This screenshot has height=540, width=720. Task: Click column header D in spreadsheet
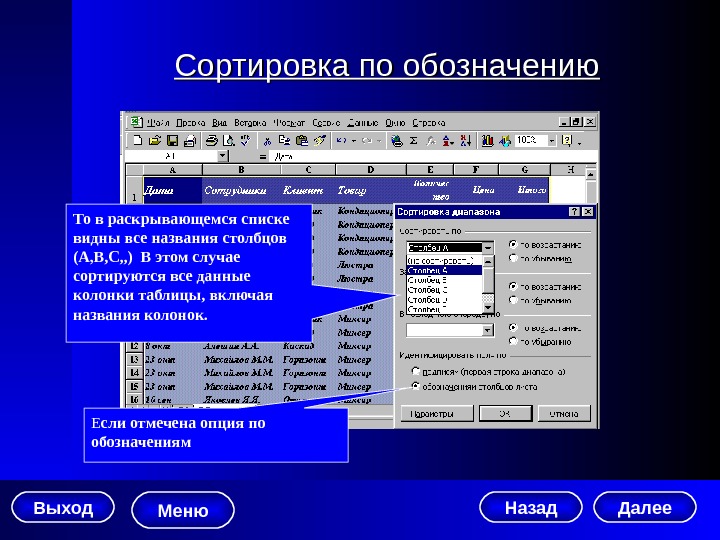pyautogui.click(x=371, y=170)
